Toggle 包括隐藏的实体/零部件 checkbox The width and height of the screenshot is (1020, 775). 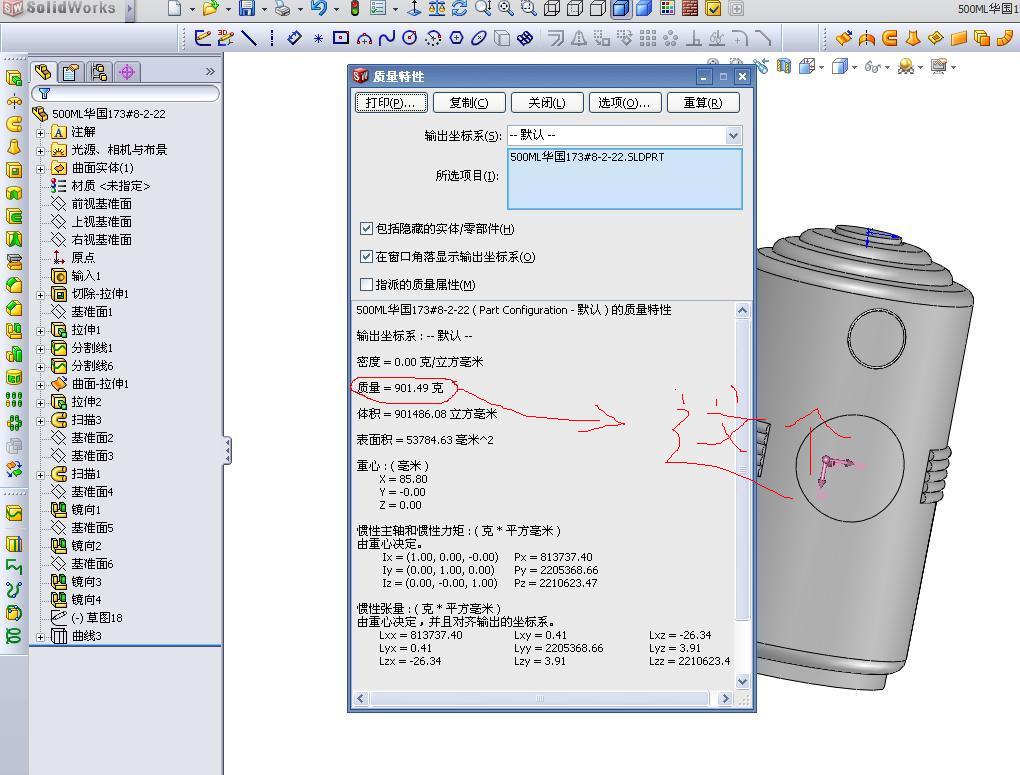pos(366,228)
